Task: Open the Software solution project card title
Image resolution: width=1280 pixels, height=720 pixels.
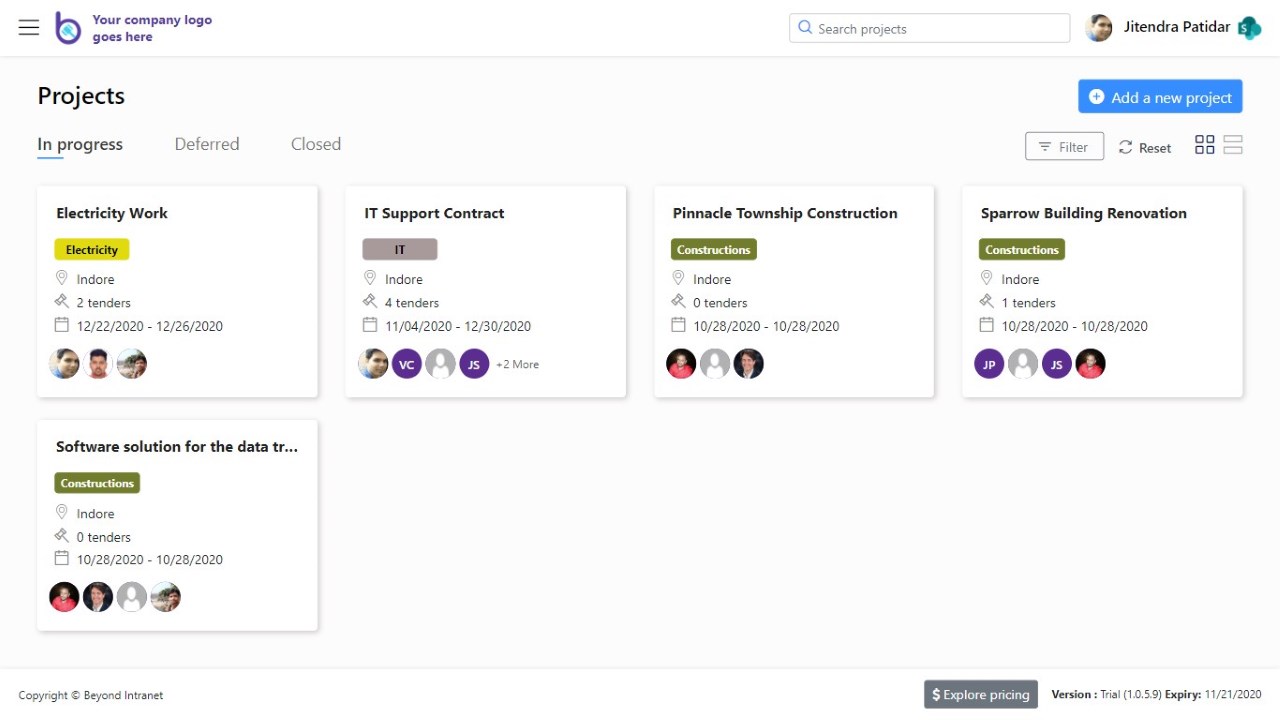Action: coord(177,447)
